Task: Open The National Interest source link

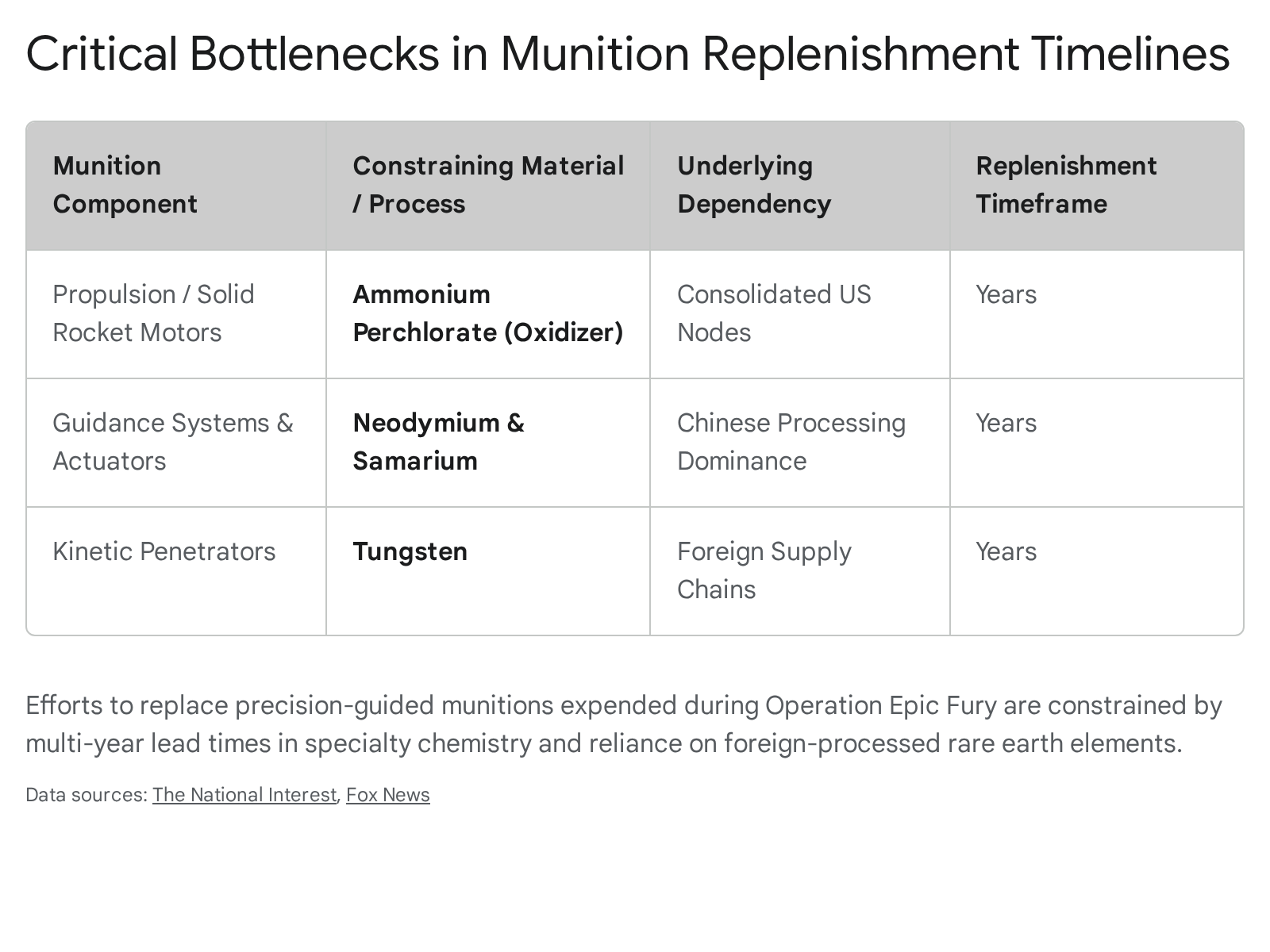Action: tap(244, 795)
